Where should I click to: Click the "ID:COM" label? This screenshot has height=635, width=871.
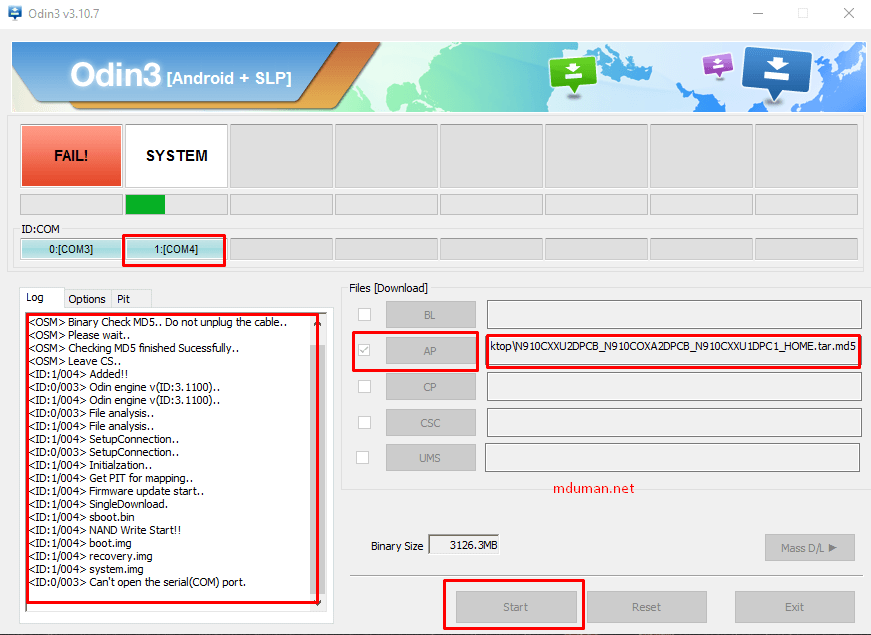40,229
